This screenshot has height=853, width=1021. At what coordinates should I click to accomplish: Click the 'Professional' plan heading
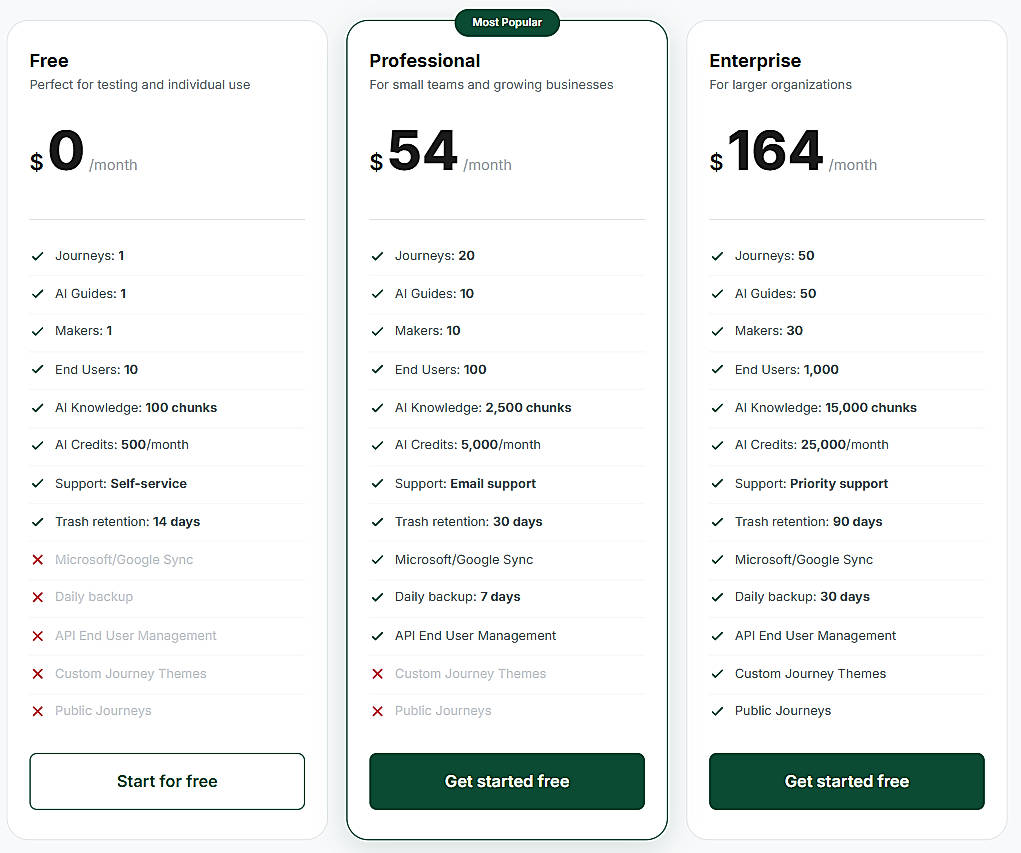(425, 61)
